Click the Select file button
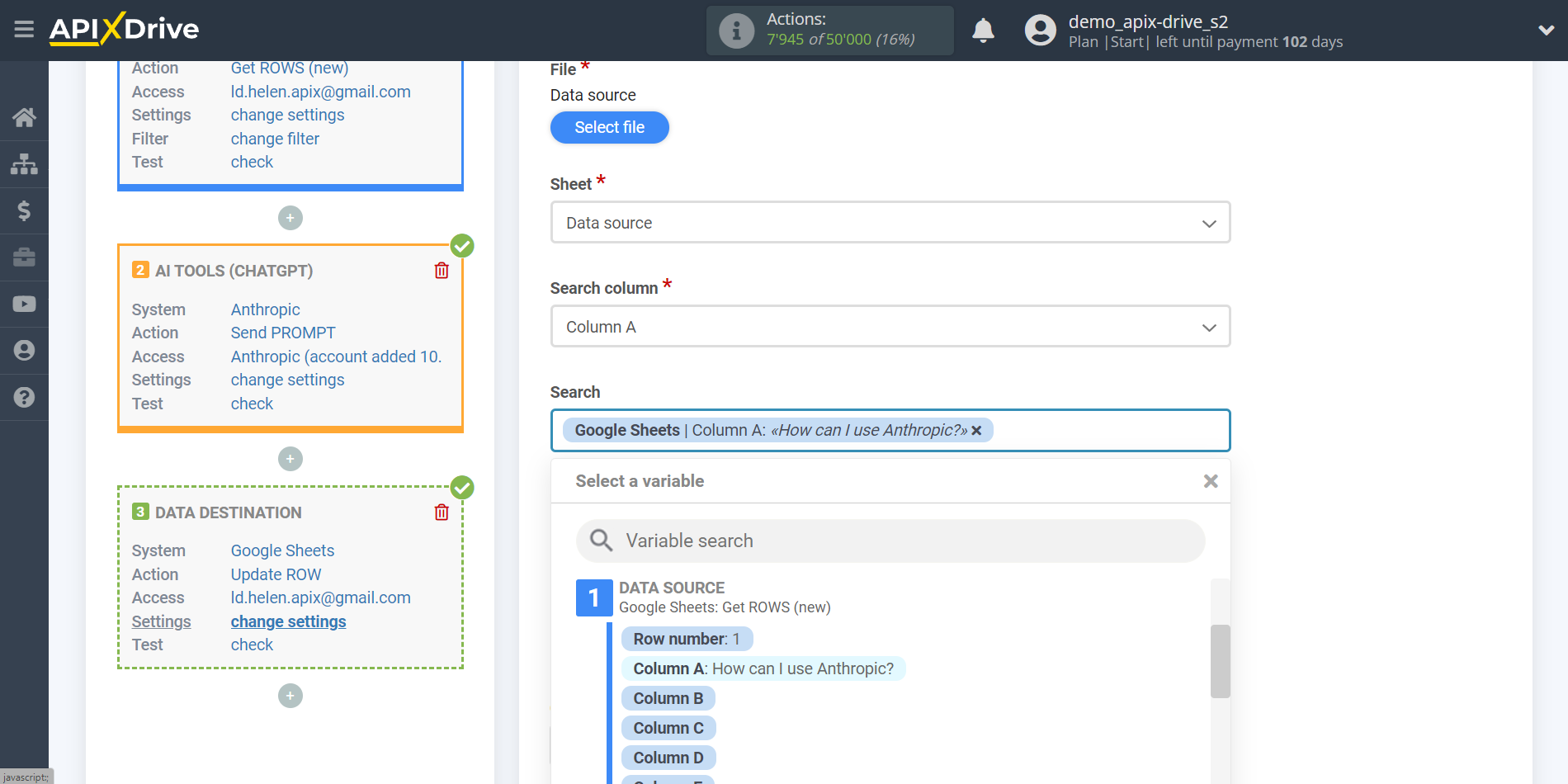This screenshot has height=784, width=1568. [x=609, y=127]
